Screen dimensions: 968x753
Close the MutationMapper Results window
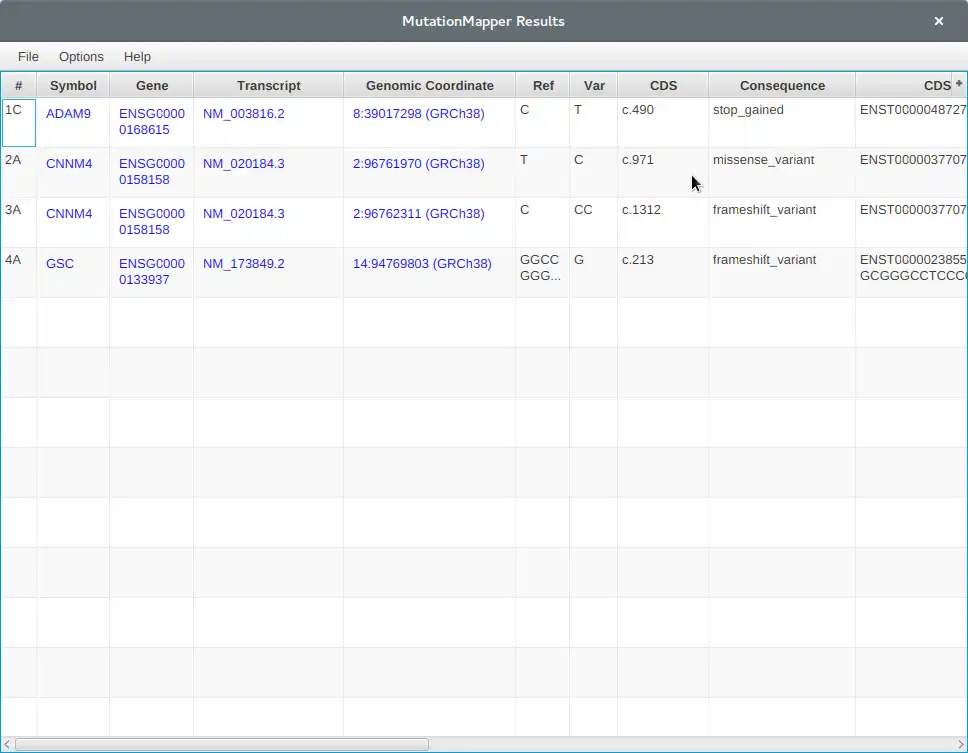tap(939, 21)
